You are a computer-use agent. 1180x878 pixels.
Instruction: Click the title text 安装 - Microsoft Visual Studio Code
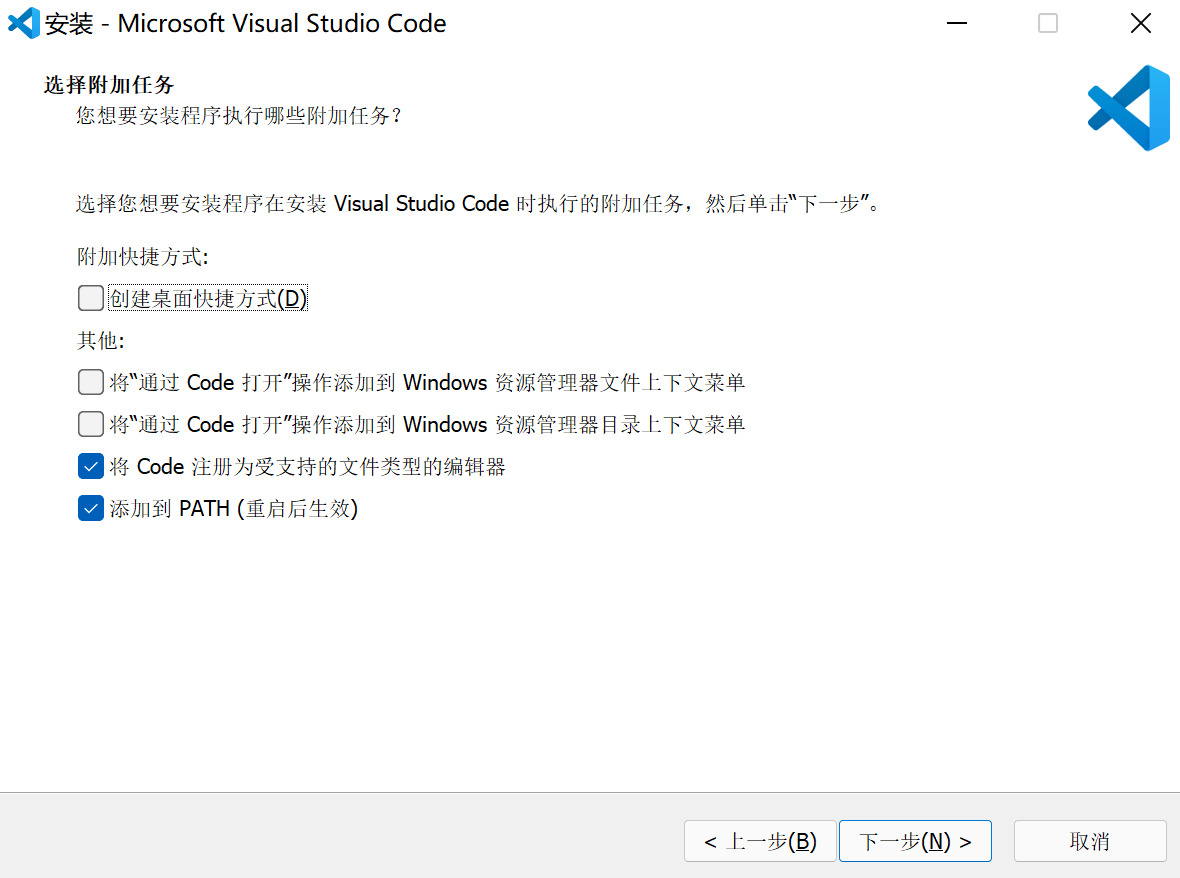(x=245, y=23)
